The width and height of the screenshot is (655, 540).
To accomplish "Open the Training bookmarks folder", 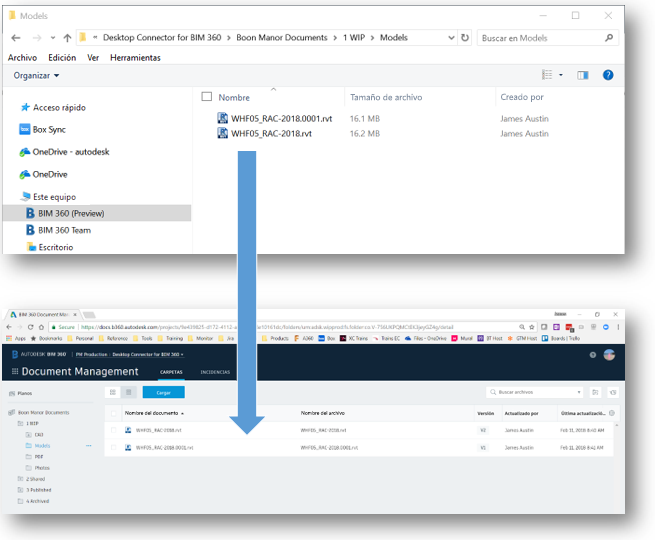I will point(170,338).
